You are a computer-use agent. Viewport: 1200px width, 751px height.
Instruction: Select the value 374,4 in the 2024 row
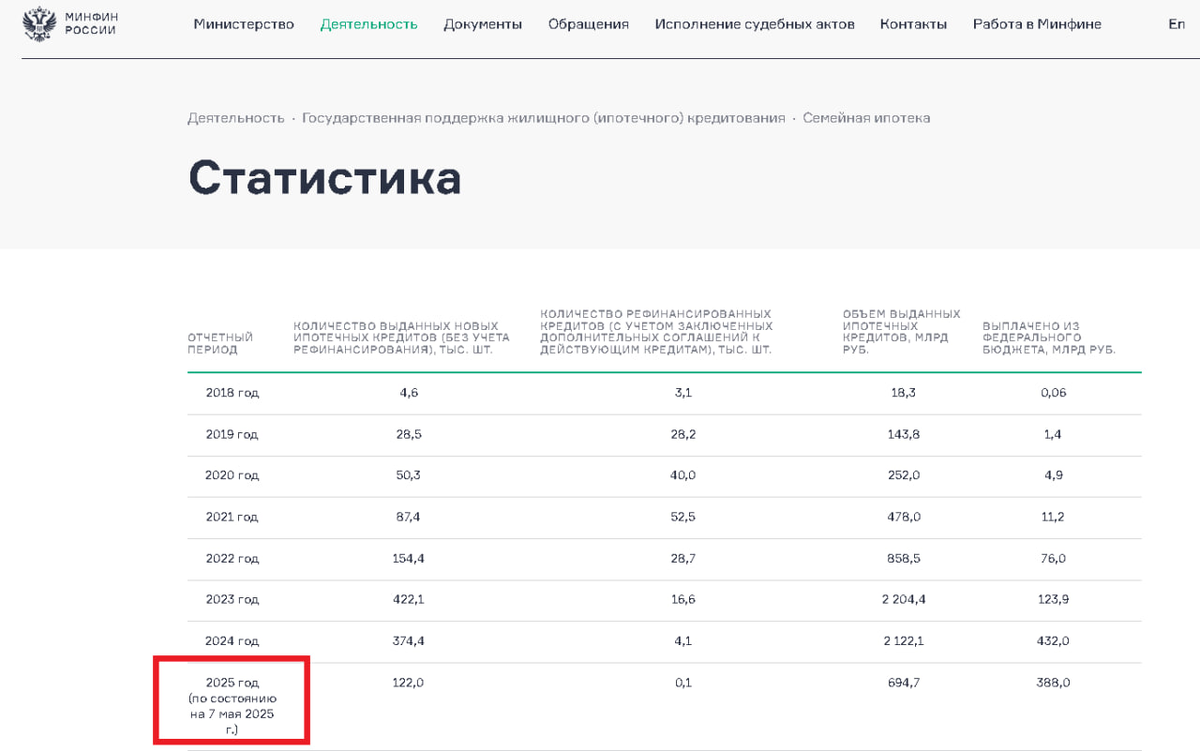(x=409, y=641)
